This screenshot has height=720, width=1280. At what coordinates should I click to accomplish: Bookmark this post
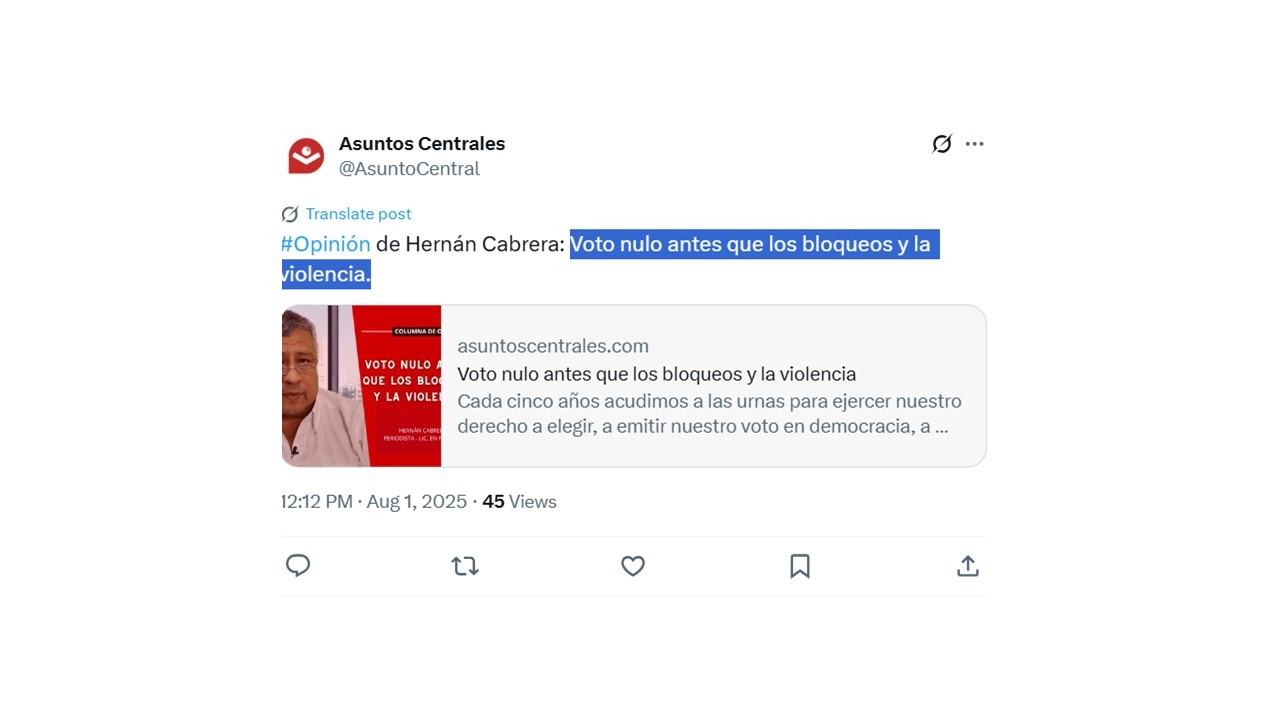(800, 566)
